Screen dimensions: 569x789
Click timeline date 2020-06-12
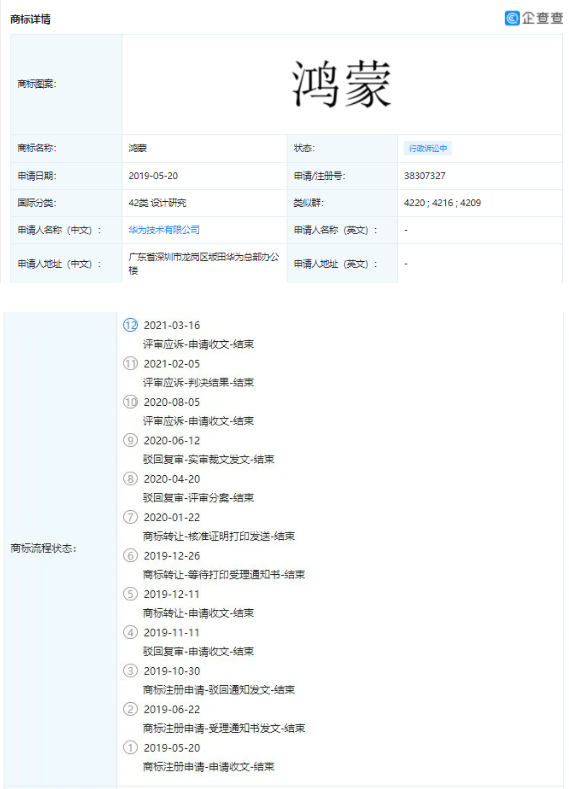coord(172,441)
